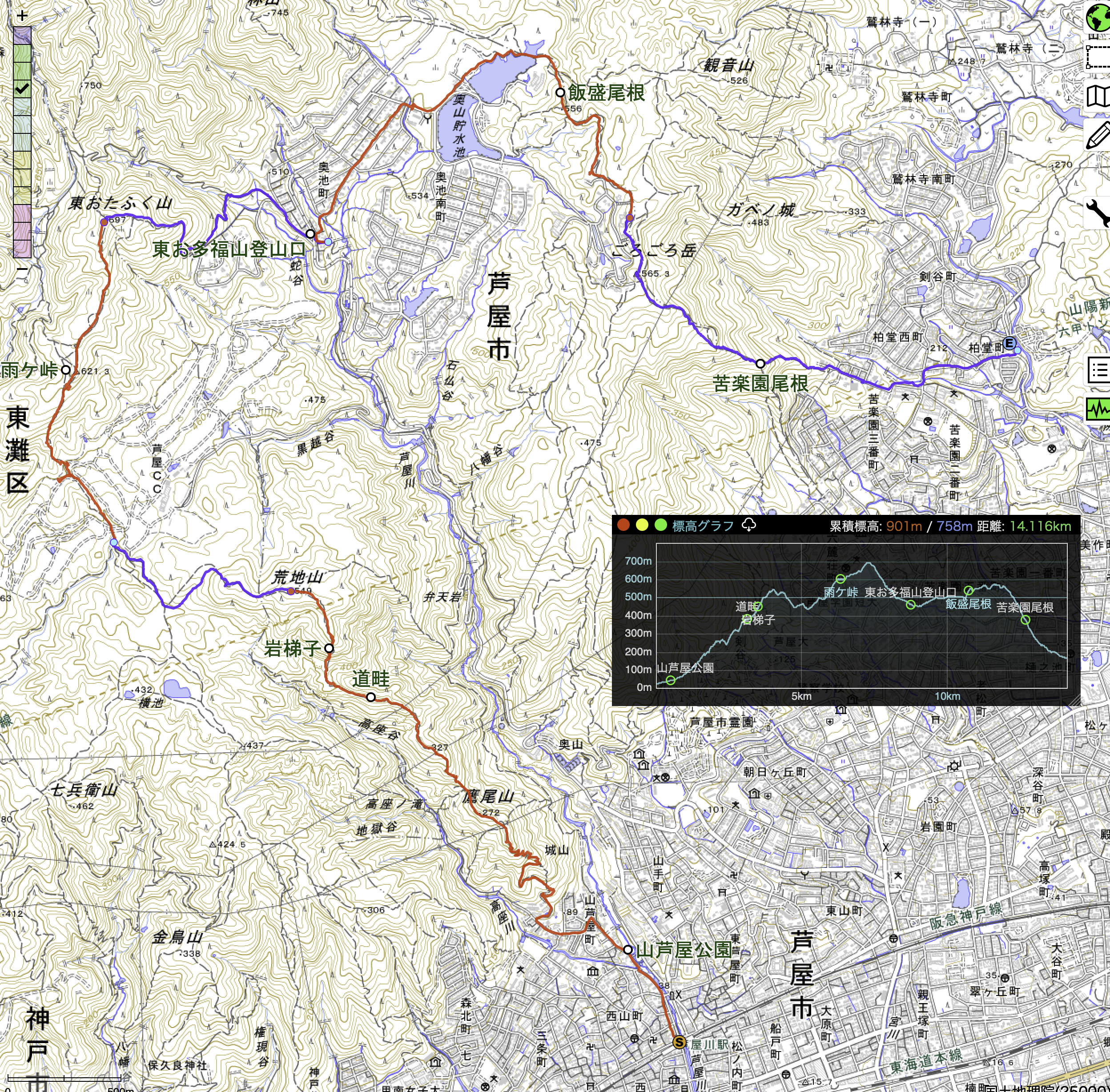
Task: Click the cloud download icon in graph
Action: click(748, 525)
